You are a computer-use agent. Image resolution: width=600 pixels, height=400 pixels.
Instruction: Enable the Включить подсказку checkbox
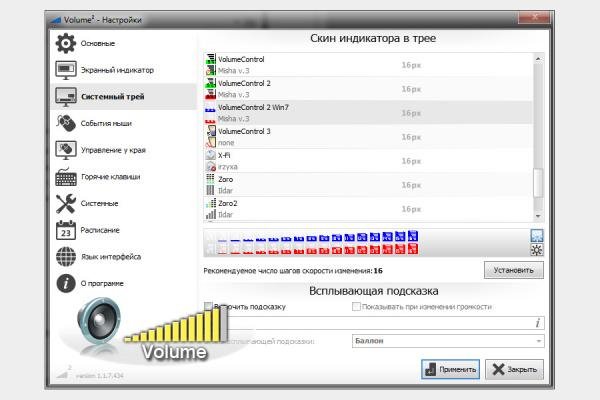pyautogui.click(x=208, y=306)
